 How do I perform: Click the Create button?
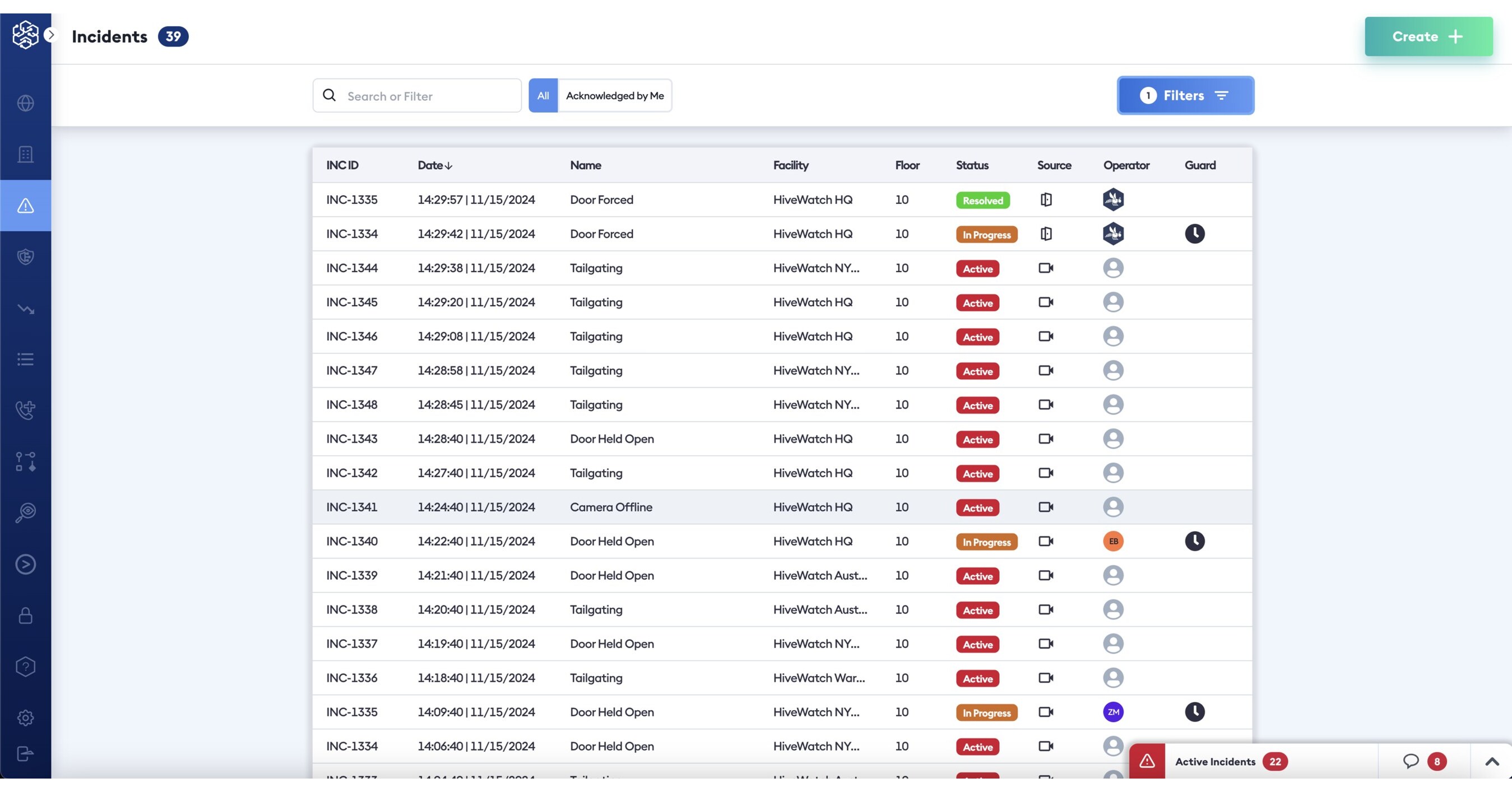(1427, 36)
